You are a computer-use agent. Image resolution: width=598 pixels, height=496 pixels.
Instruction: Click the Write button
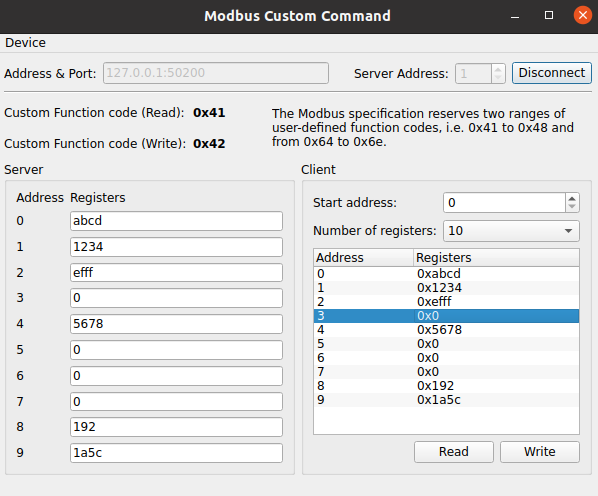pos(540,452)
